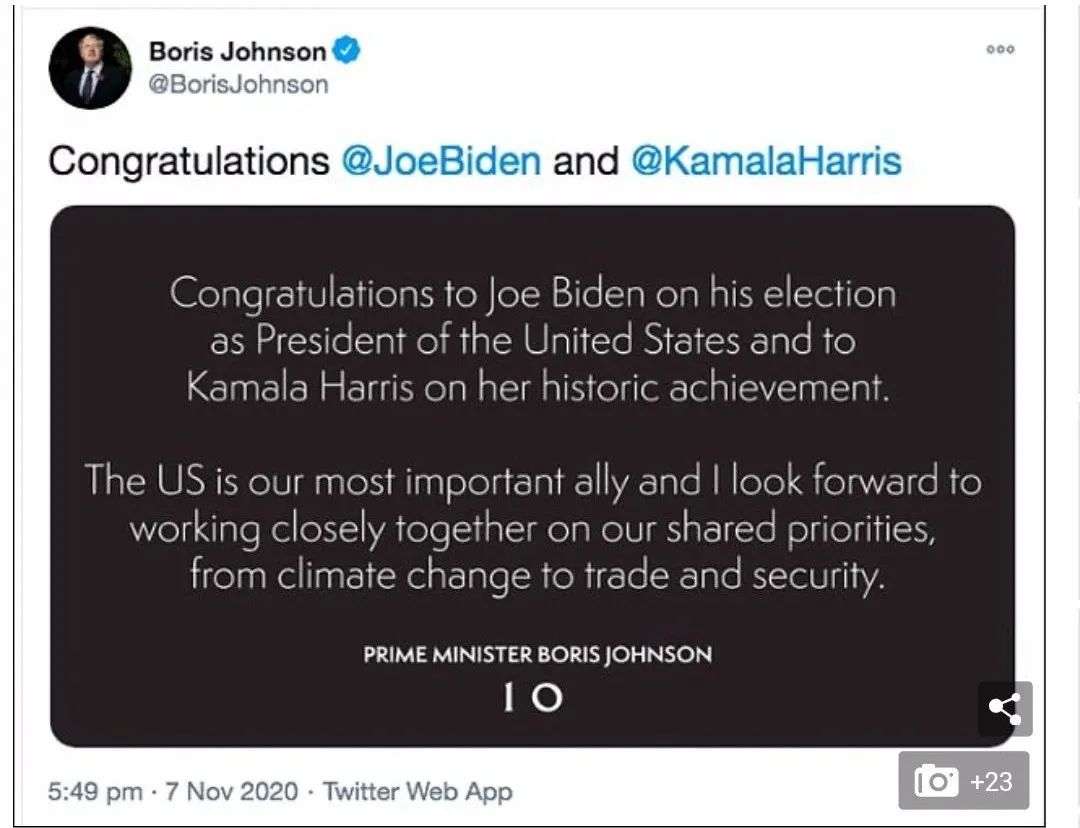Click the 5:49 pm timestamp
The image size is (1080, 828).
tap(95, 792)
